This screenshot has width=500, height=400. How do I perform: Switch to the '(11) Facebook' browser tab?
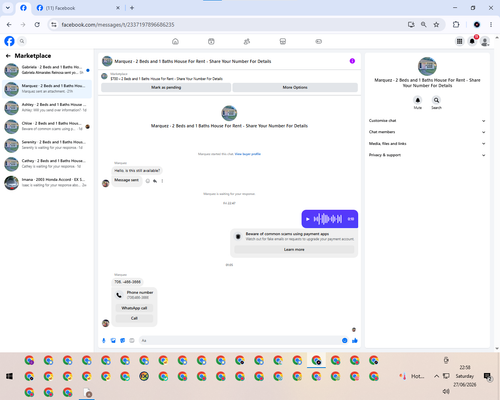pos(78,8)
